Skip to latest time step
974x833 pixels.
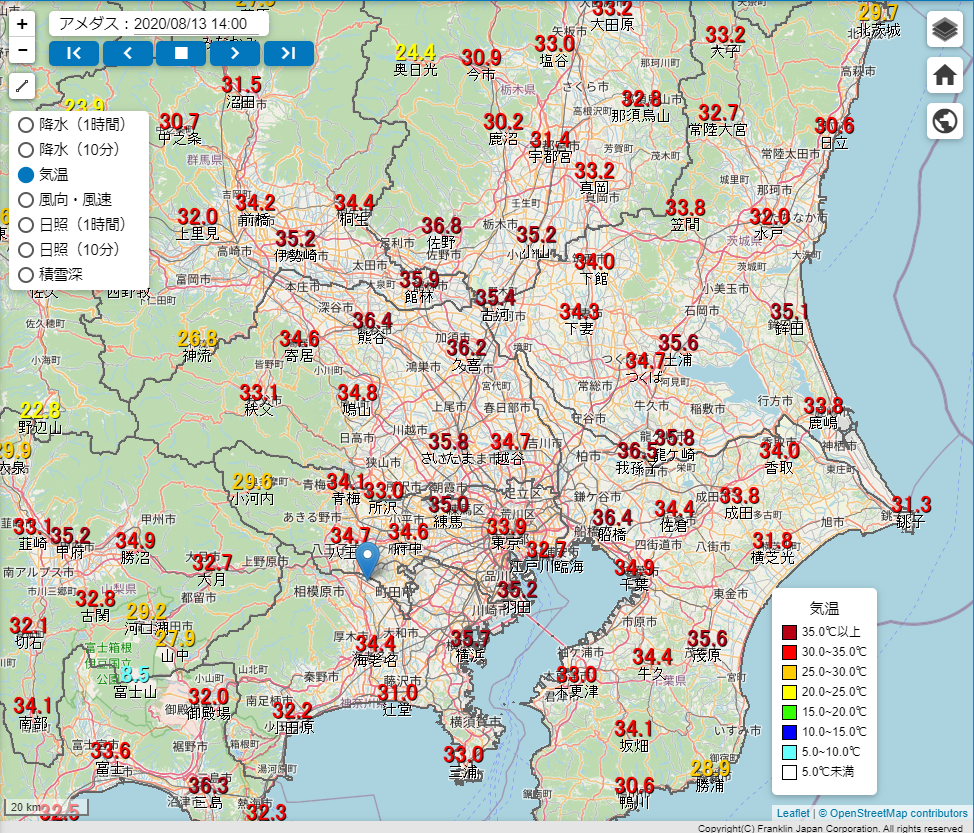[289, 53]
